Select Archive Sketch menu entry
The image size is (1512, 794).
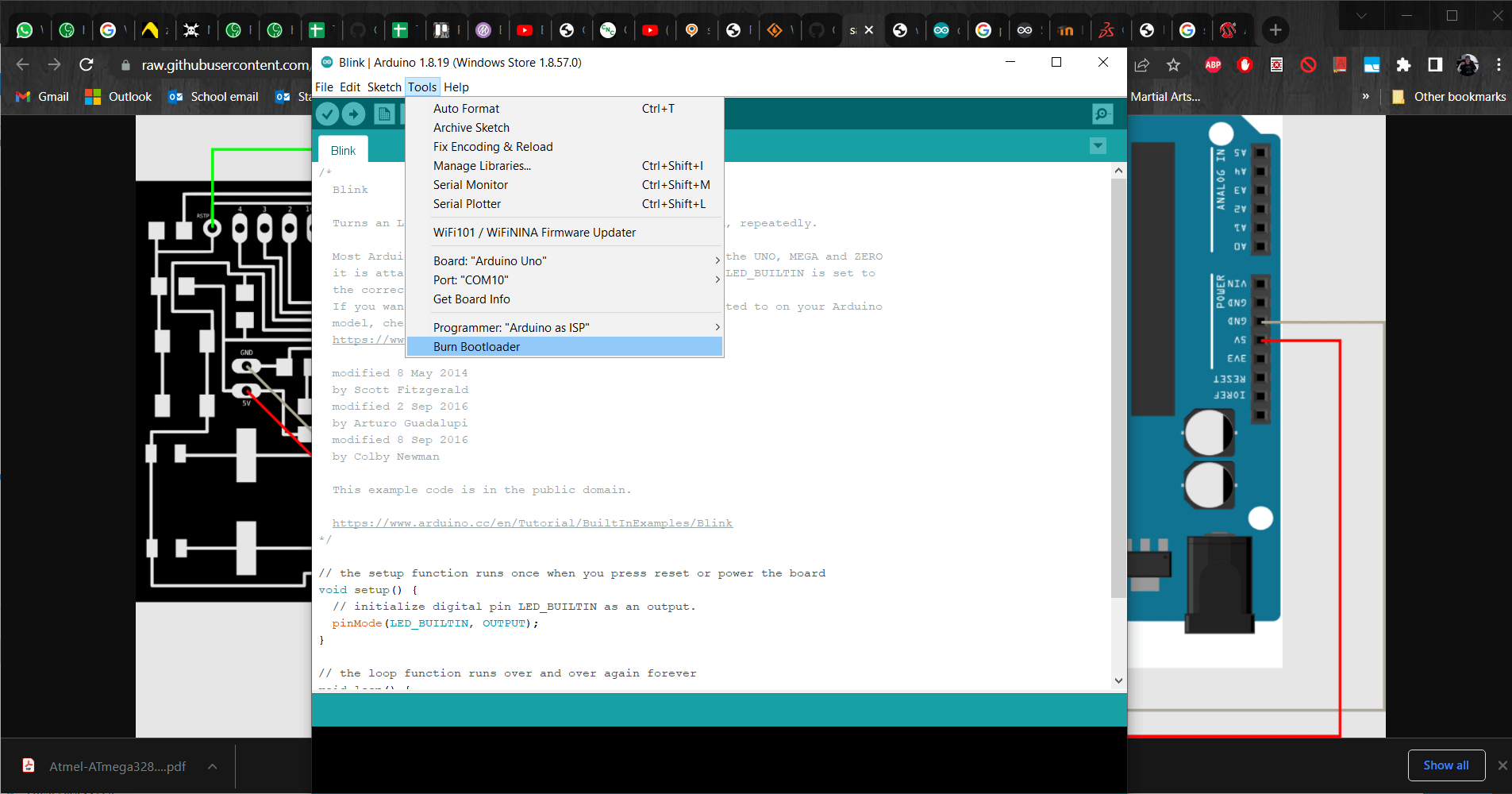point(564,128)
